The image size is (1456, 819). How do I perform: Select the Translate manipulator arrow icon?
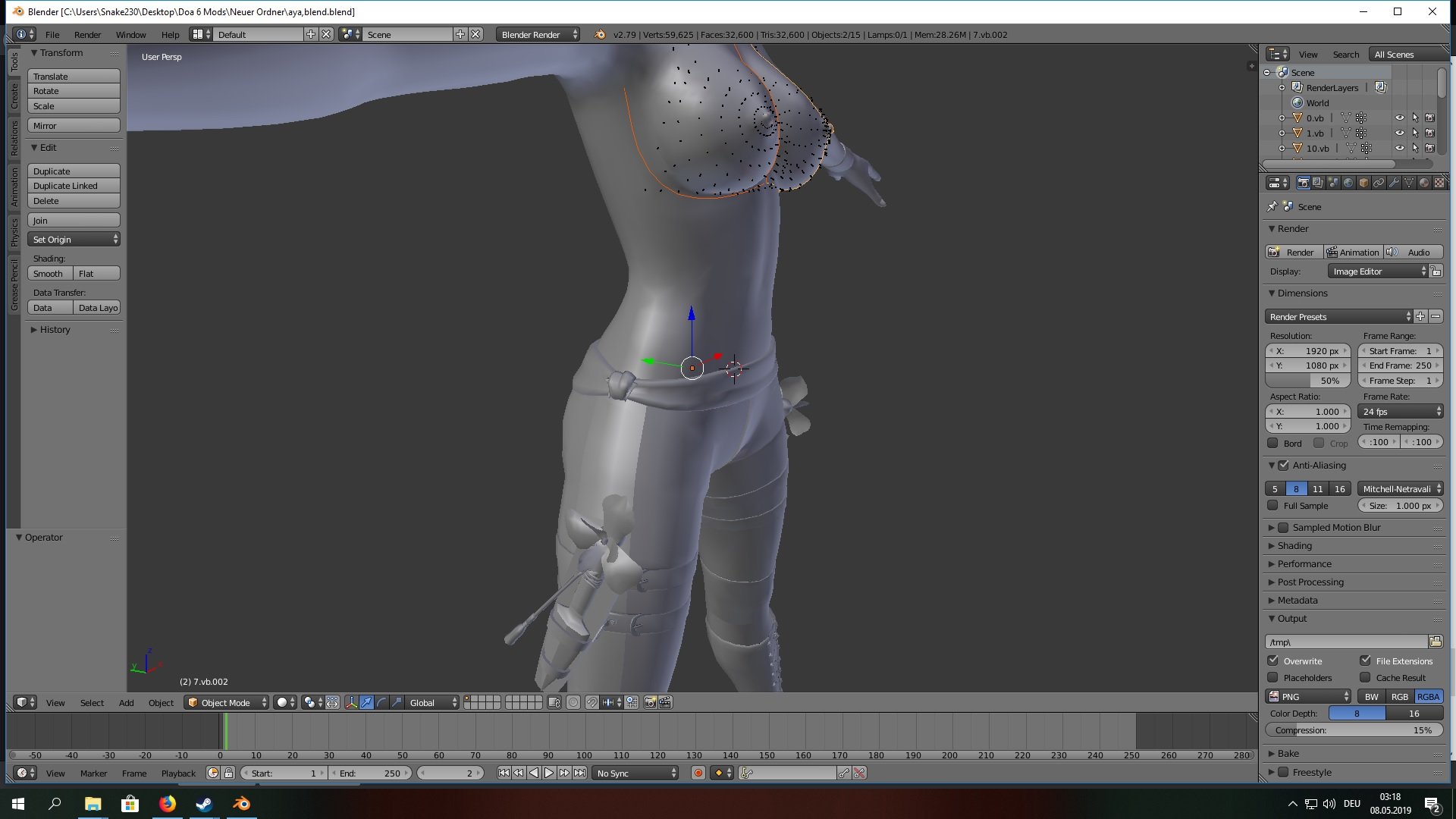coord(366,702)
